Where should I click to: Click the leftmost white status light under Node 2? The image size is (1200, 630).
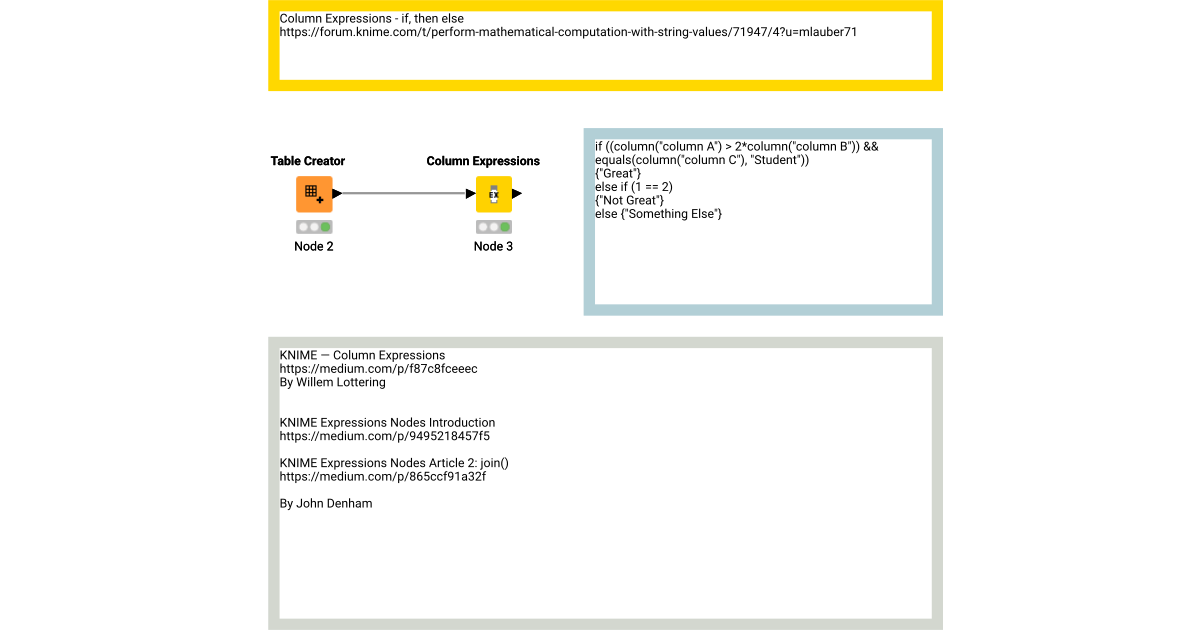(x=303, y=227)
